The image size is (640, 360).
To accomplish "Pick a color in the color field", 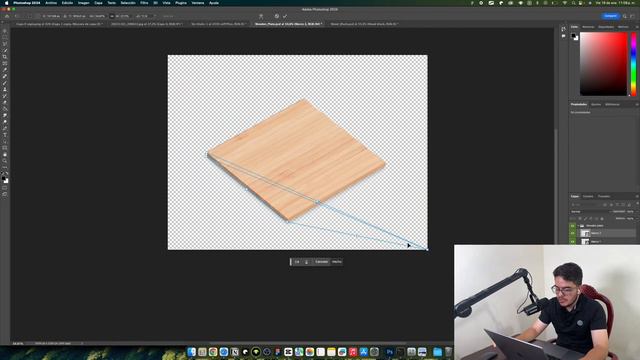I will 603,64.
